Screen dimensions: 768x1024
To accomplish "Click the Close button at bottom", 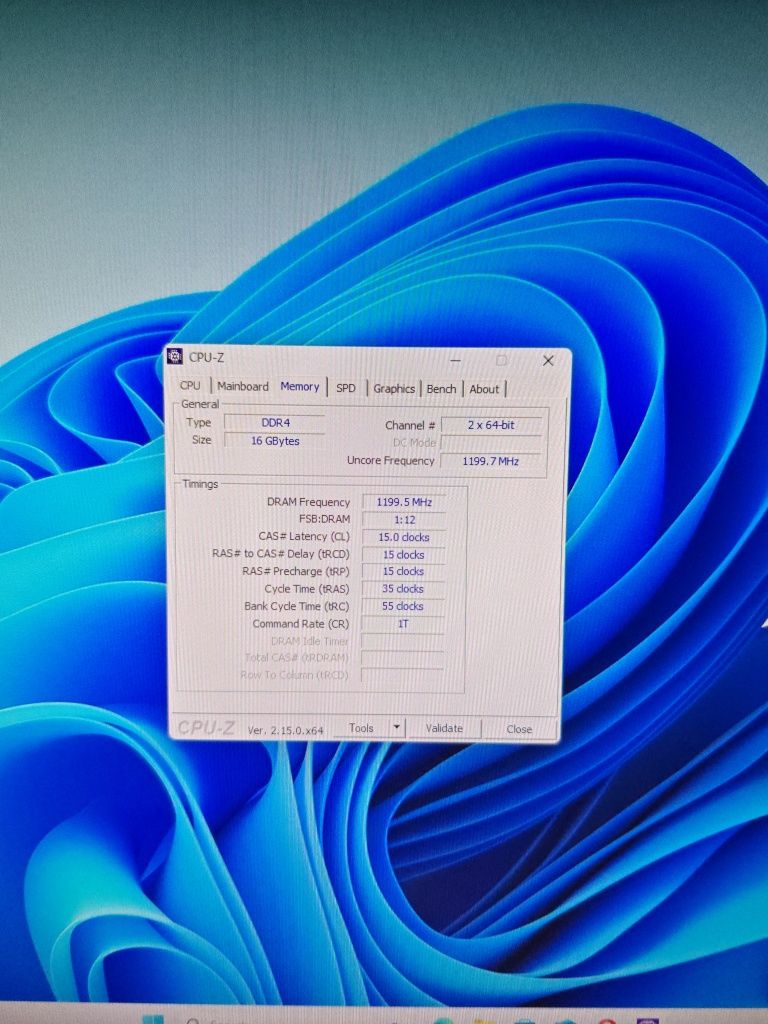I will [519, 729].
